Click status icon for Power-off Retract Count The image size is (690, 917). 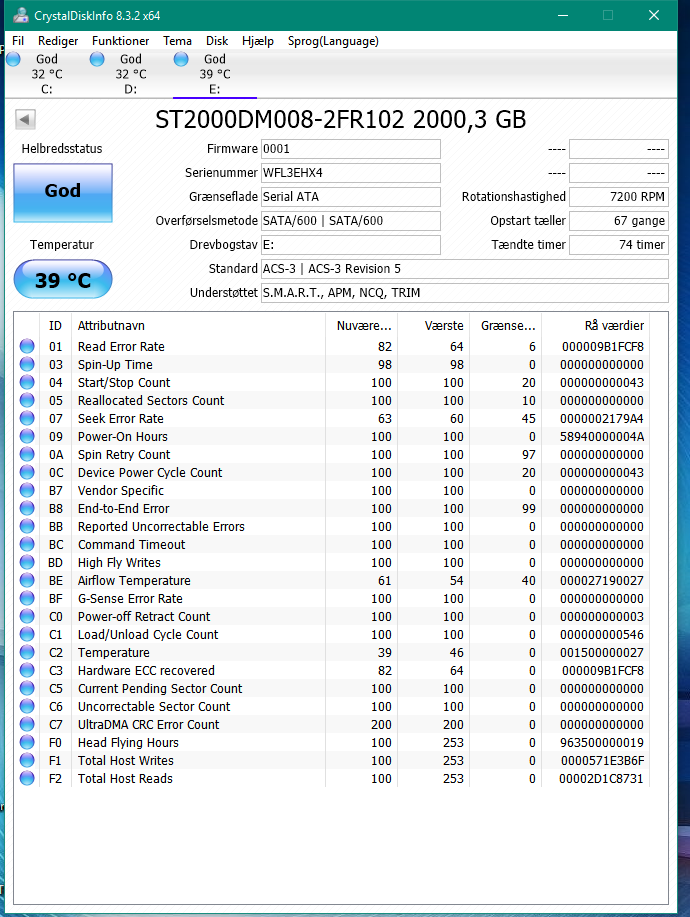point(27,616)
